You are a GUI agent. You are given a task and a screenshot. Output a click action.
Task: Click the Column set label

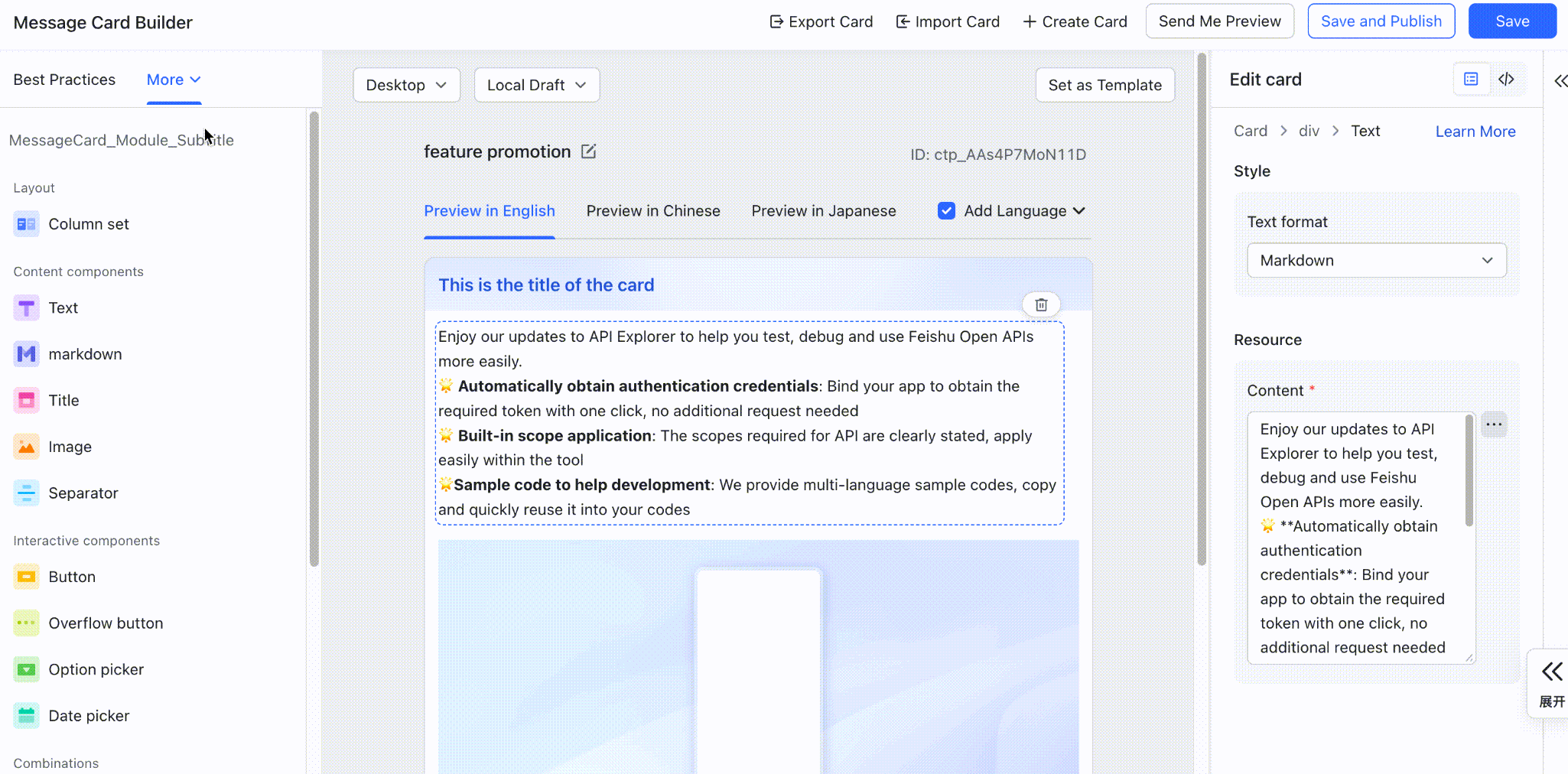[x=89, y=224]
